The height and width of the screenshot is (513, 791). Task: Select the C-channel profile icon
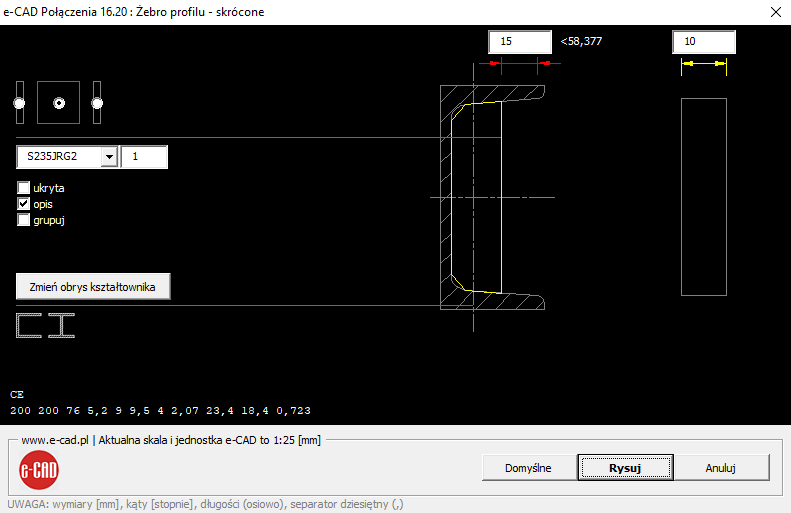(x=29, y=325)
